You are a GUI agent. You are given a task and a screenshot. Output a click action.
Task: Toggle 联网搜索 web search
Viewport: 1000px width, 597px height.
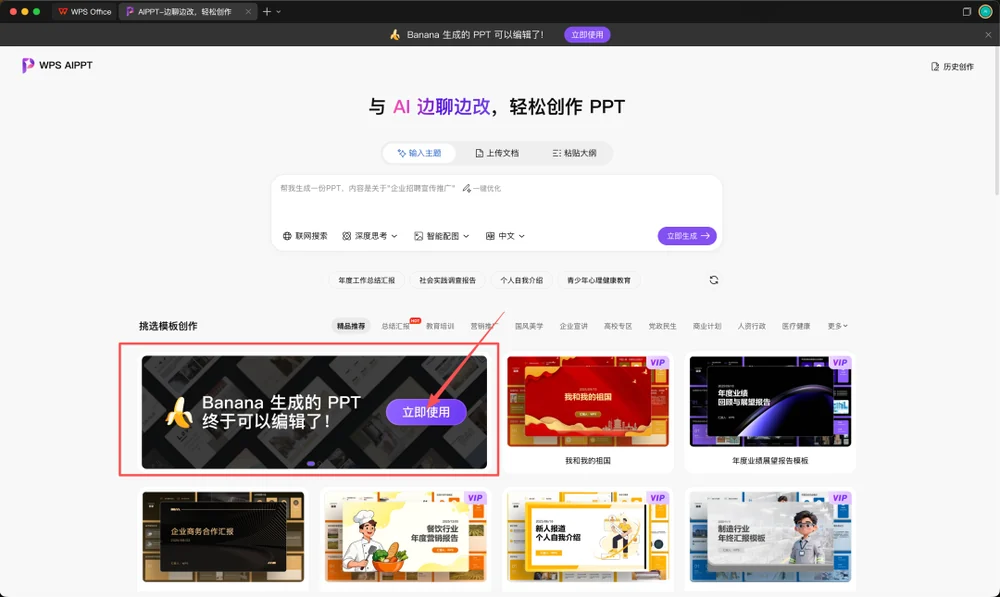point(305,236)
